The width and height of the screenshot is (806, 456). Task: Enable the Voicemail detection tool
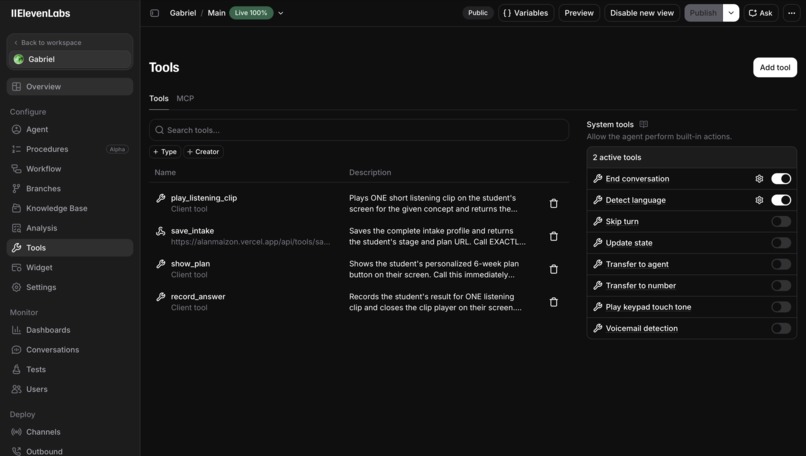(781, 329)
